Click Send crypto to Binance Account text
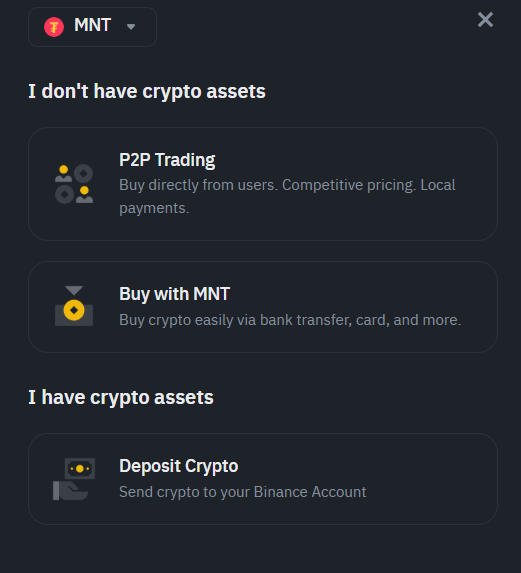This screenshot has height=573, width=521. (243, 492)
